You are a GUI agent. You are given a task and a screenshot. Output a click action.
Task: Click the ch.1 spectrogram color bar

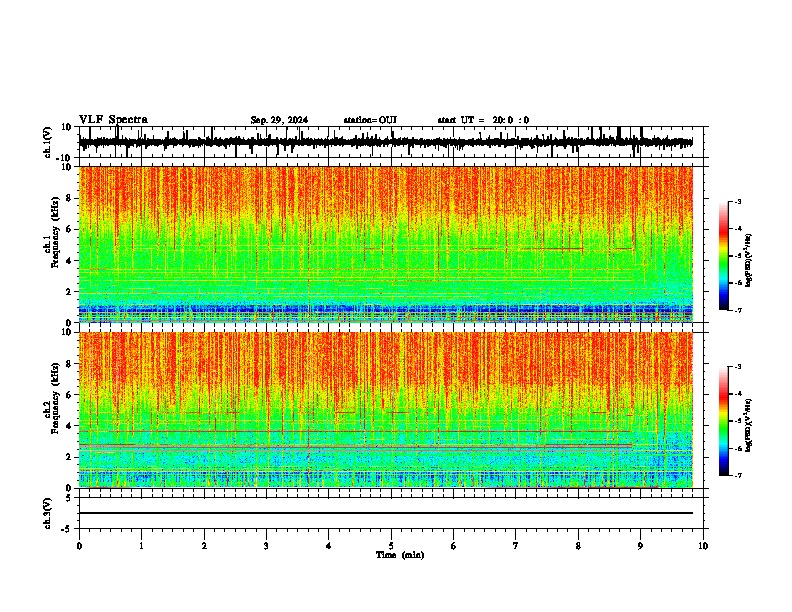tap(724, 256)
